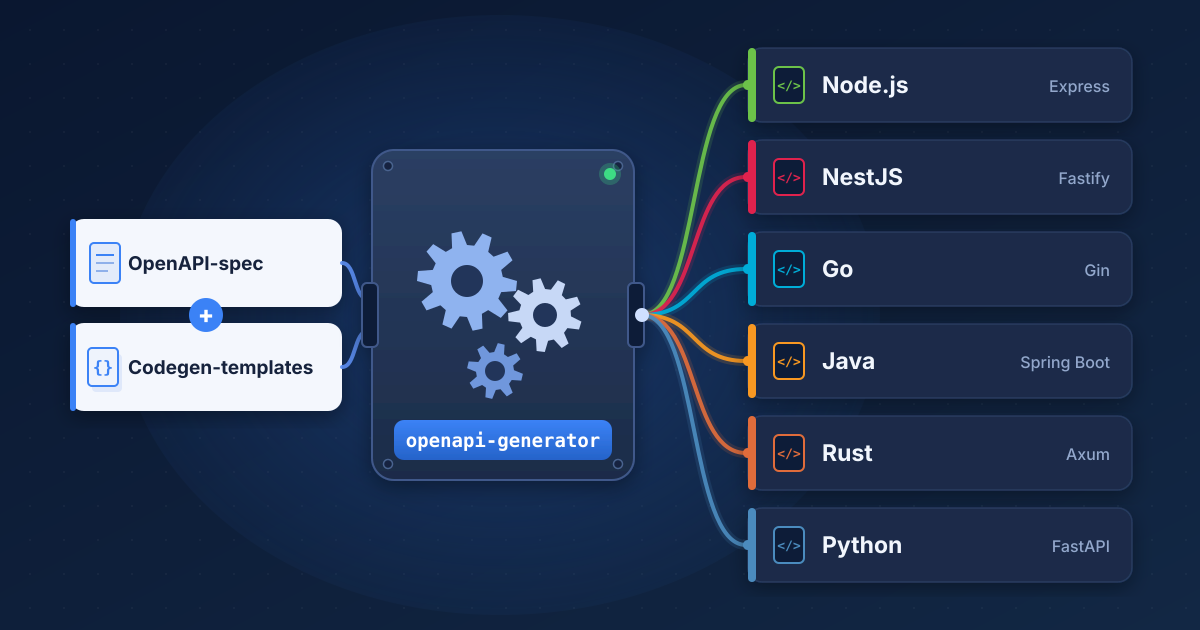
Task: Click the small bottom gear icon
Action: coord(495,371)
